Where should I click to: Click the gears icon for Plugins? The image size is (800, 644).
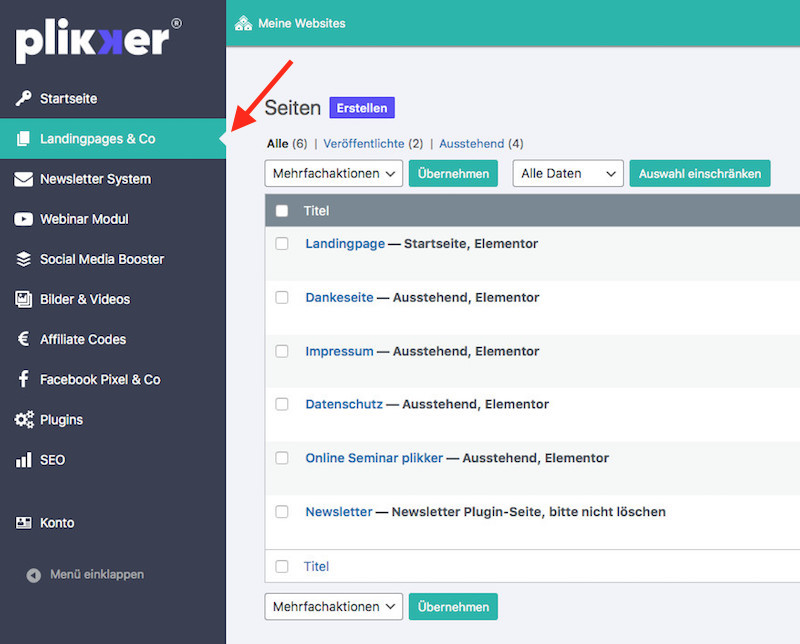(23, 420)
